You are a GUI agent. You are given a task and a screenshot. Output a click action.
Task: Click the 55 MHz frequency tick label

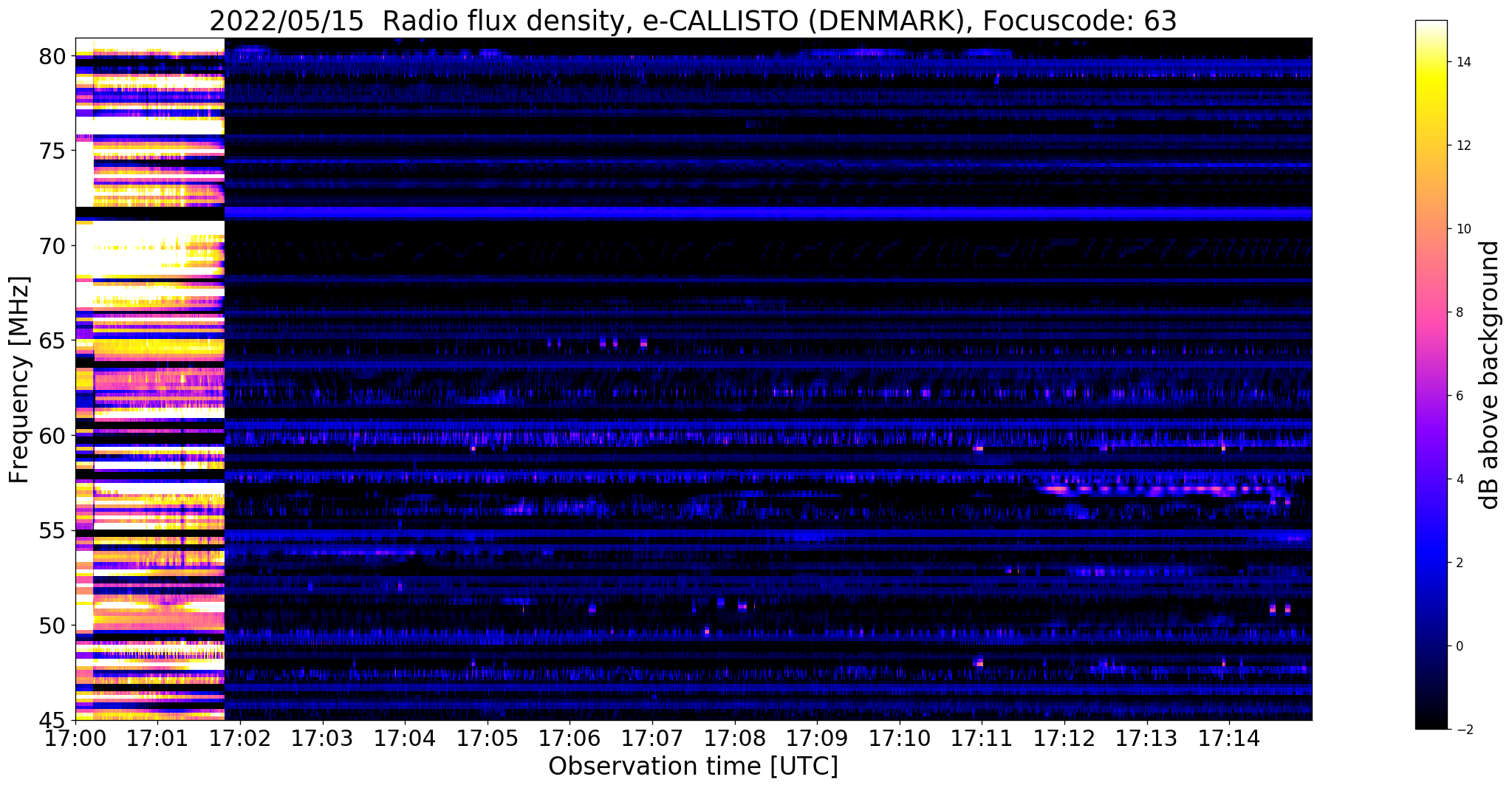(54, 531)
